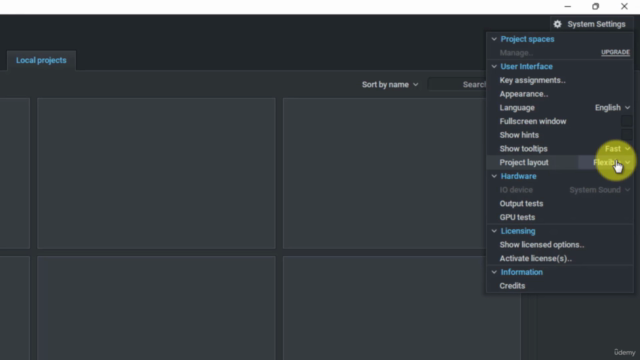Collapse the User Interface section
640x360 pixels.
pos(494,67)
